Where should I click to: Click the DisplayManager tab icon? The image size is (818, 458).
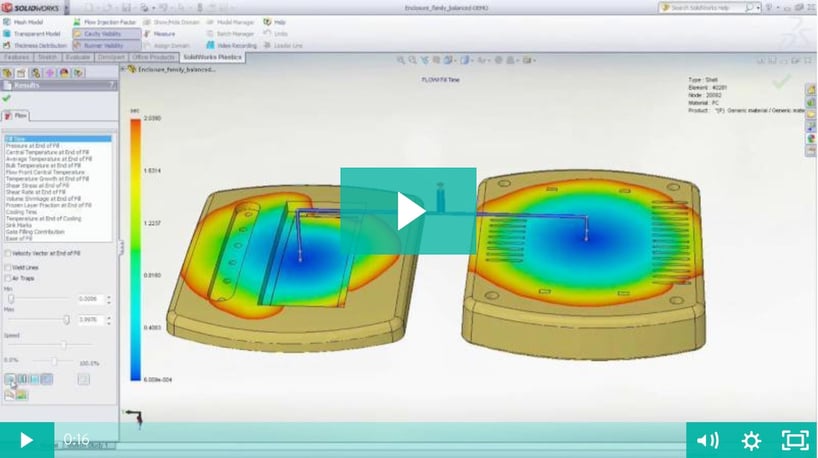coord(64,73)
